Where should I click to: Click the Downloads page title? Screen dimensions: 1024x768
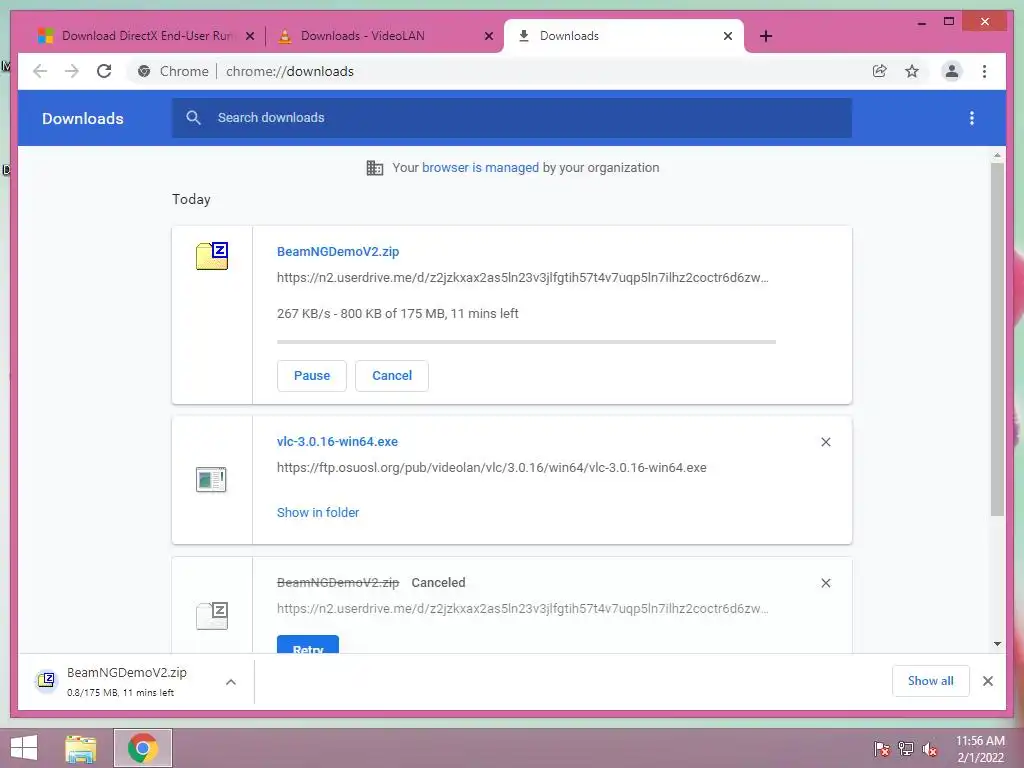82,118
